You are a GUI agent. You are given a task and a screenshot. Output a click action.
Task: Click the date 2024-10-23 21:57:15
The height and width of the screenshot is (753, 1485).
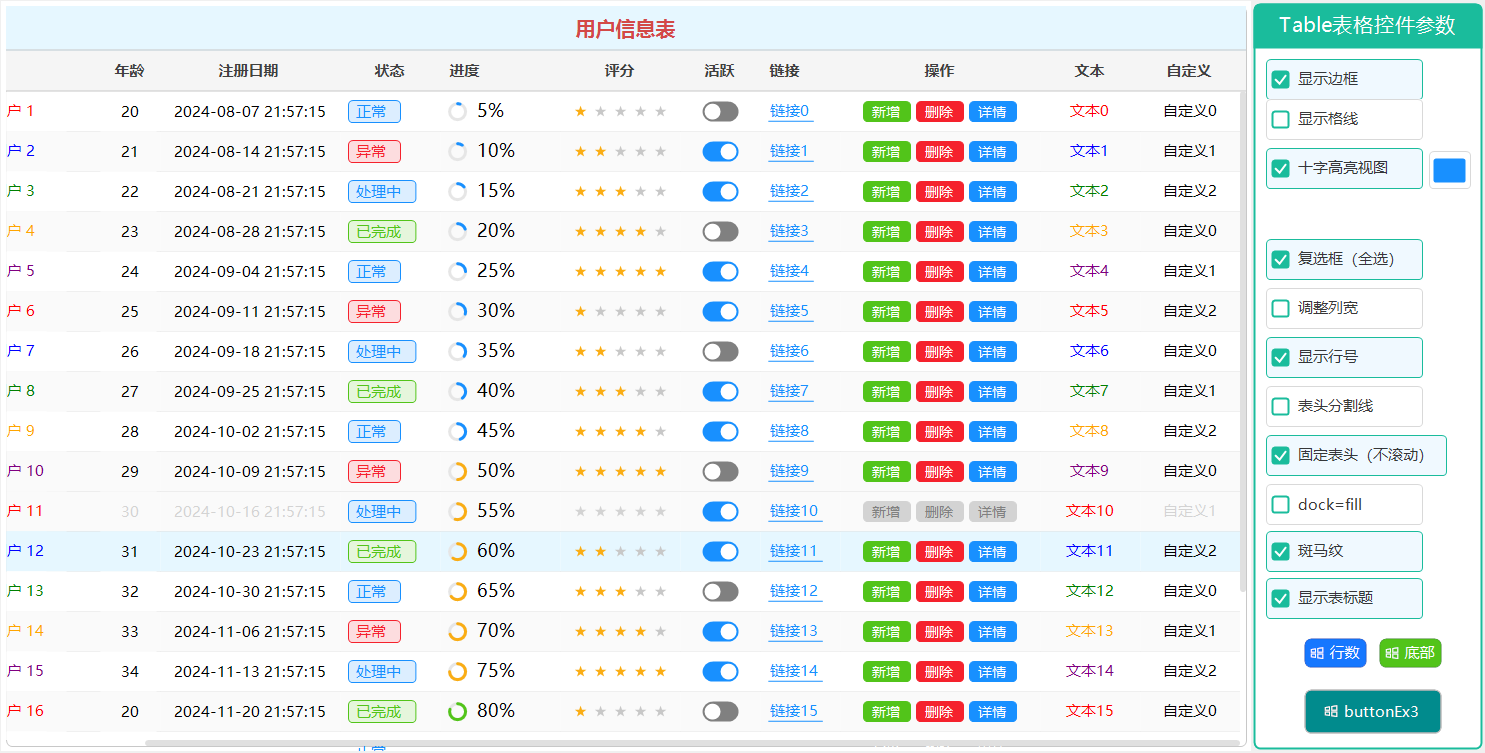pos(250,551)
